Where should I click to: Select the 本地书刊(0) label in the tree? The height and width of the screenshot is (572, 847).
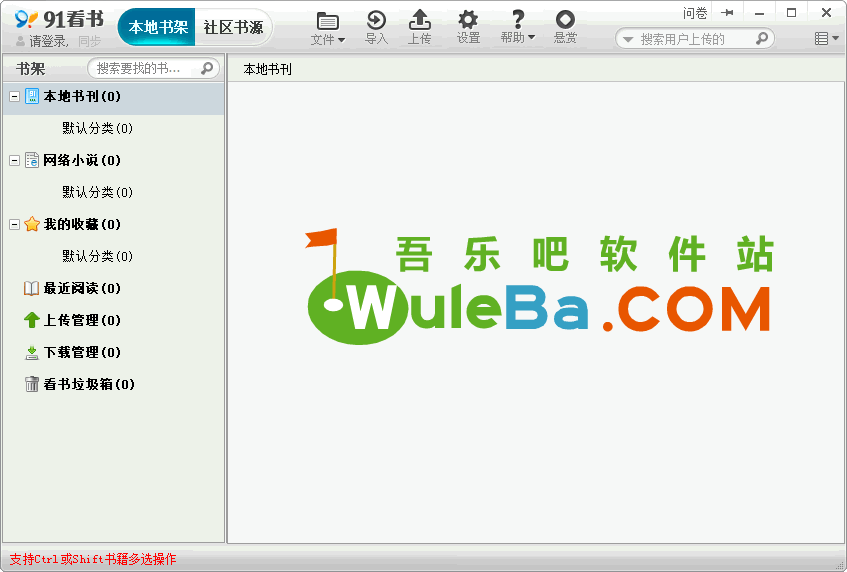pos(82,97)
